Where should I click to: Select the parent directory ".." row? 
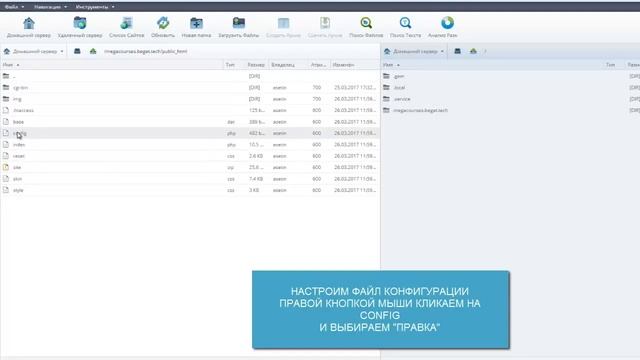[x=190, y=76]
